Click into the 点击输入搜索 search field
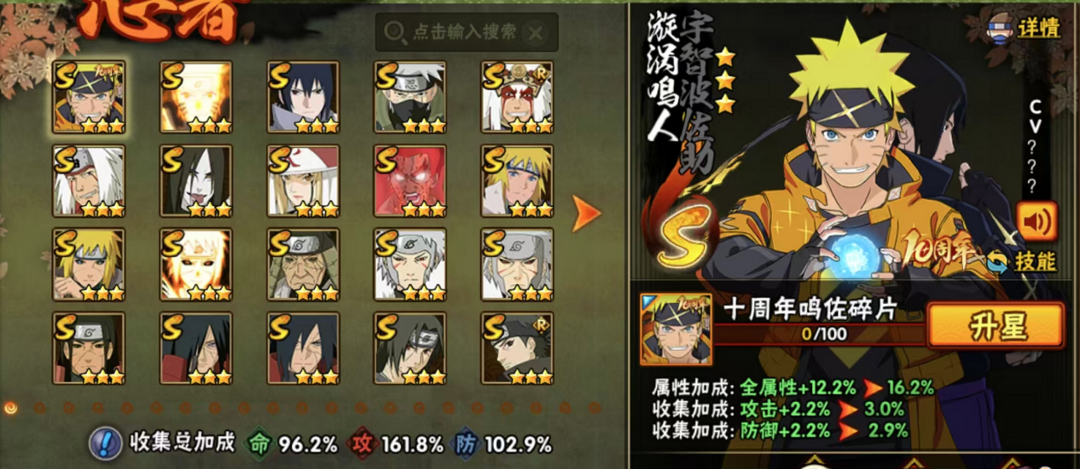The height and width of the screenshot is (469, 1080). pyautogui.click(x=466, y=32)
